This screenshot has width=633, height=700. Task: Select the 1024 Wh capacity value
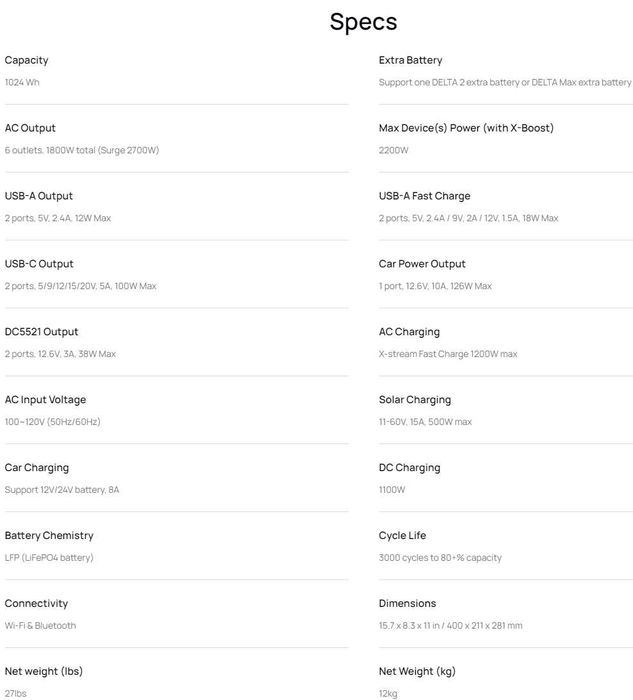(22, 82)
